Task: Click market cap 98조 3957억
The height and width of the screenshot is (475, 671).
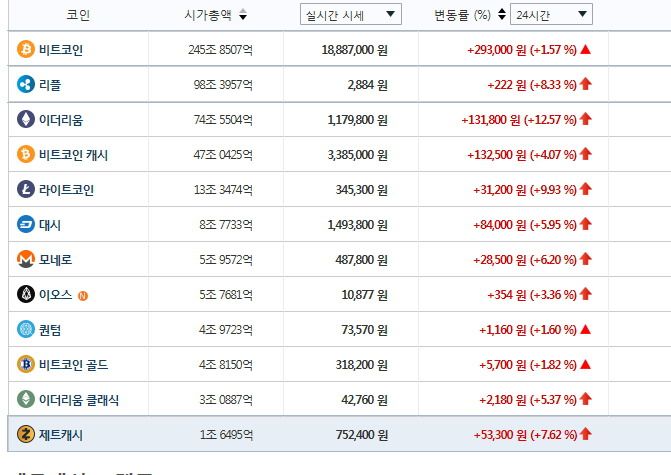Action: click(223, 85)
